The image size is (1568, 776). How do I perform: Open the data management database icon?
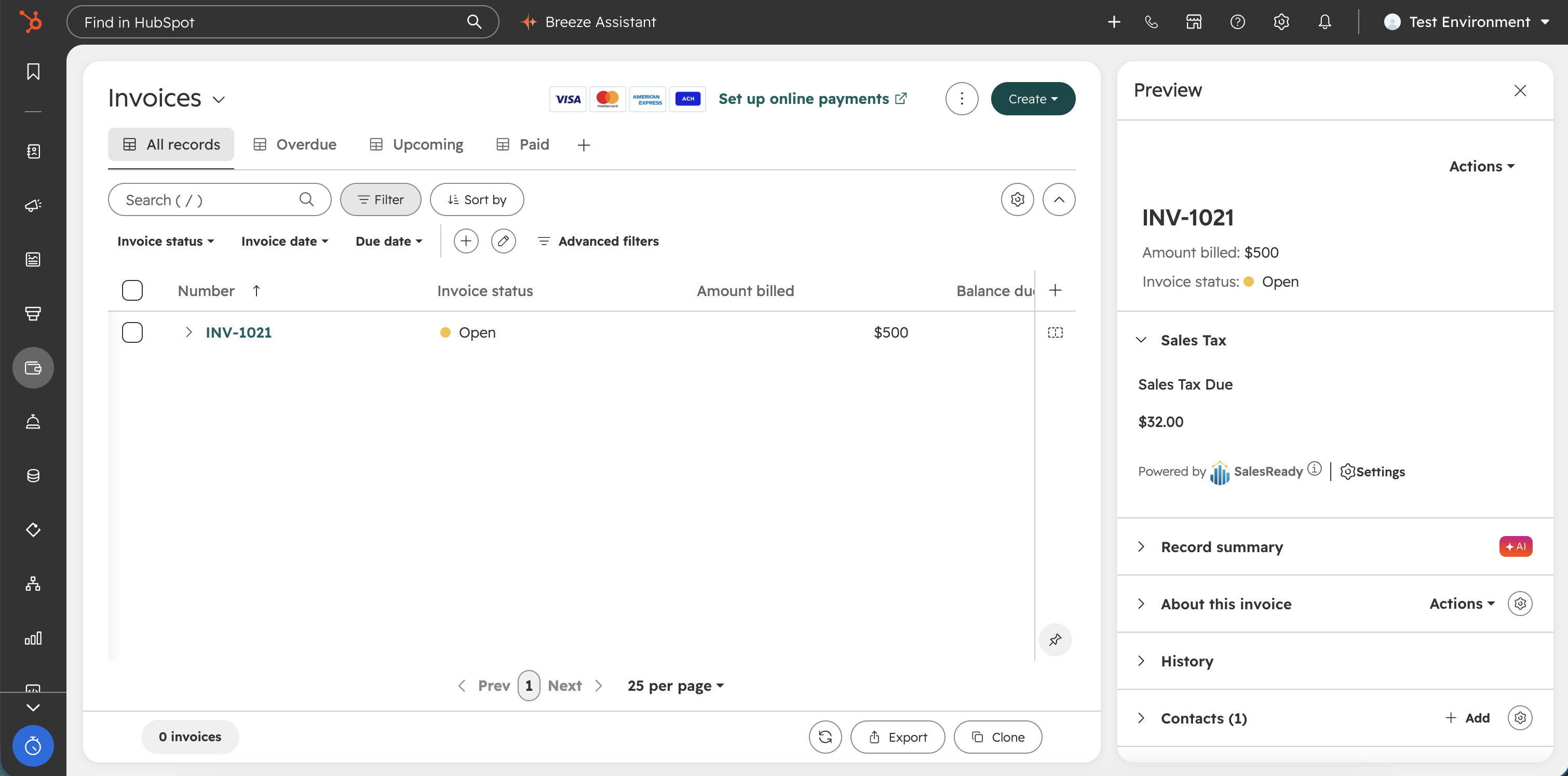point(33,476)
